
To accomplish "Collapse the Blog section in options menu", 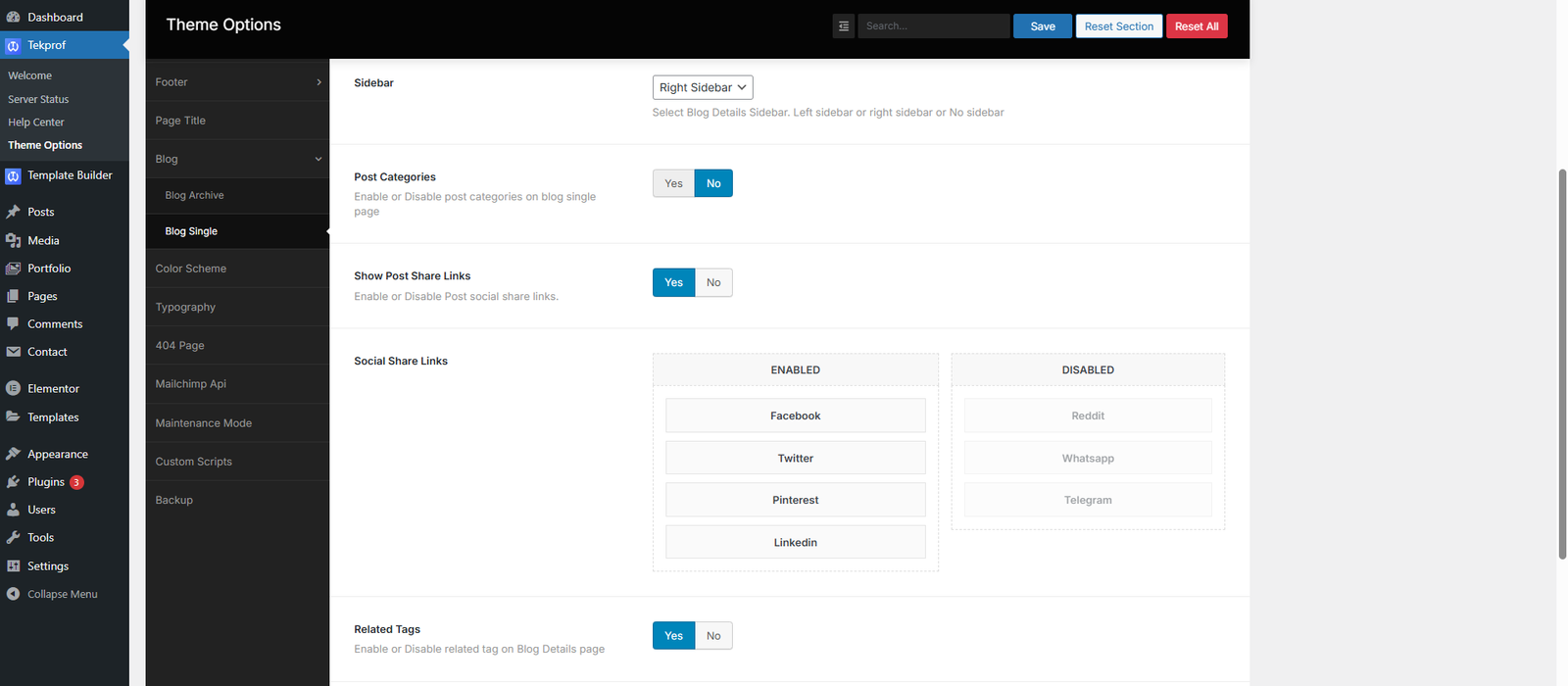I will click(x=318, y=159).
